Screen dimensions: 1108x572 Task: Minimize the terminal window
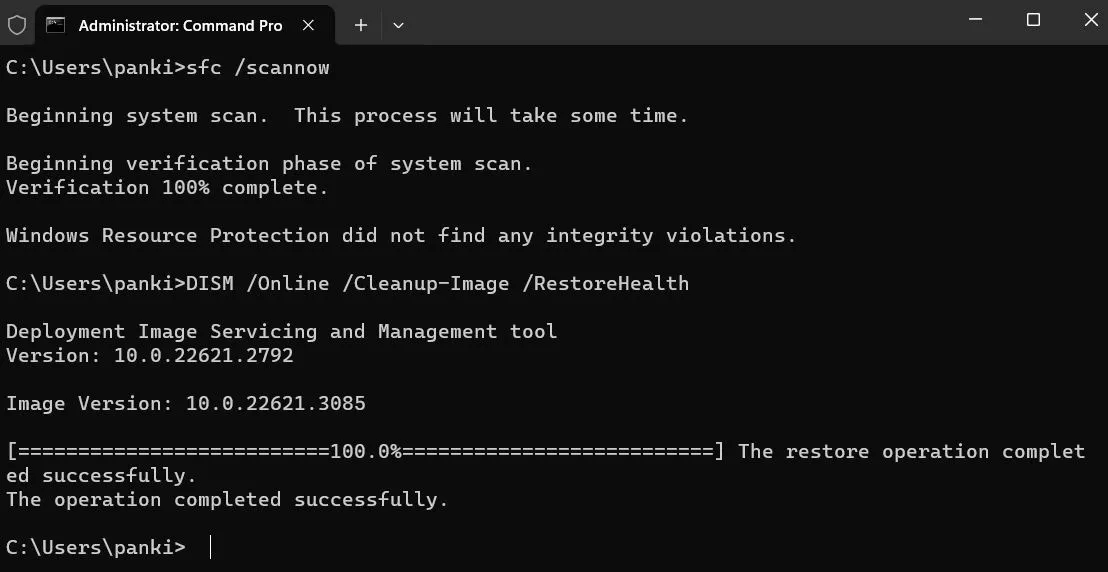[976, 20]
